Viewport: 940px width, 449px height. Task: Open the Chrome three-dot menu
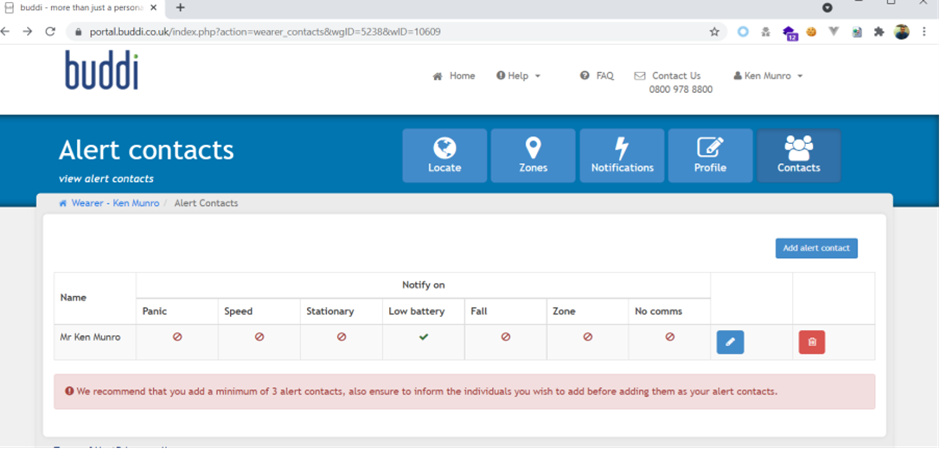(x=924, y=32)
